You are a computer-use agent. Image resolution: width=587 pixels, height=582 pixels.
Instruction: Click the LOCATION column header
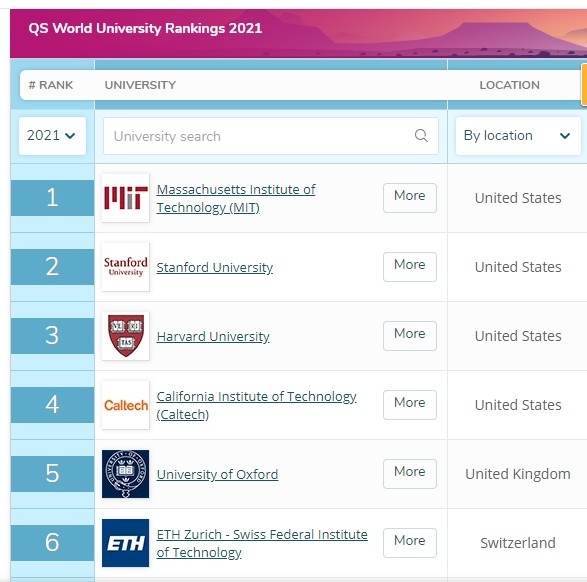[510, 85]
